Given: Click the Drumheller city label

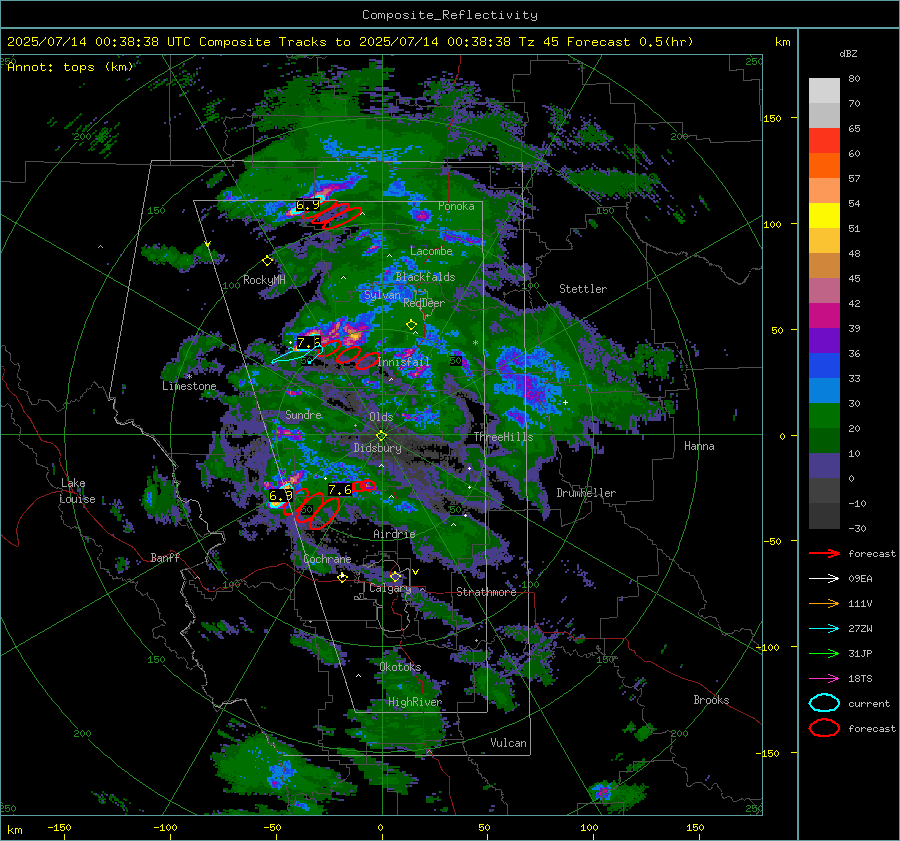Looking at the screenshot, I should 586,493.
